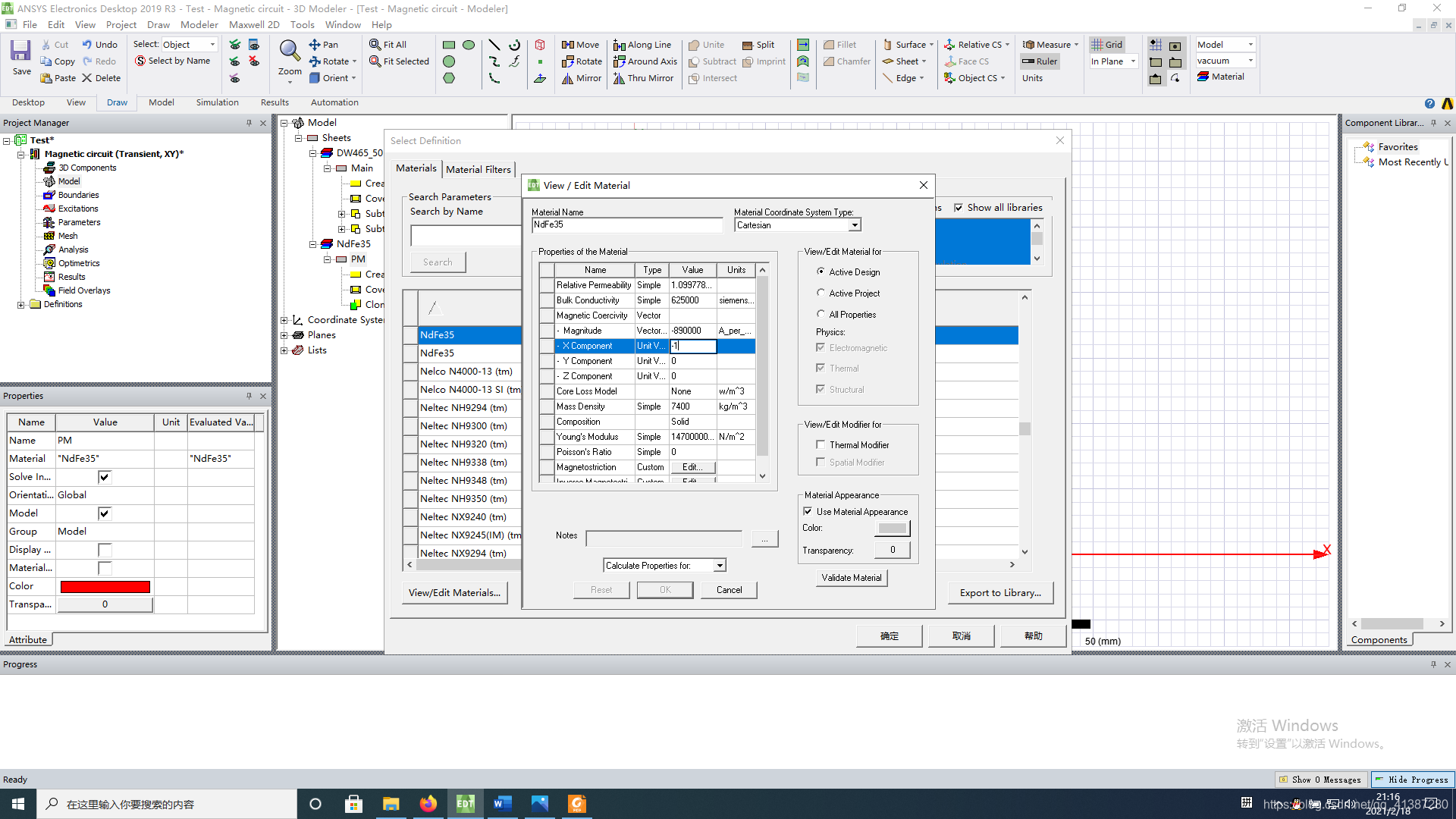Click the Fit All icon
The width and height of the screenshot is (1456, 819).
point(388,45)
